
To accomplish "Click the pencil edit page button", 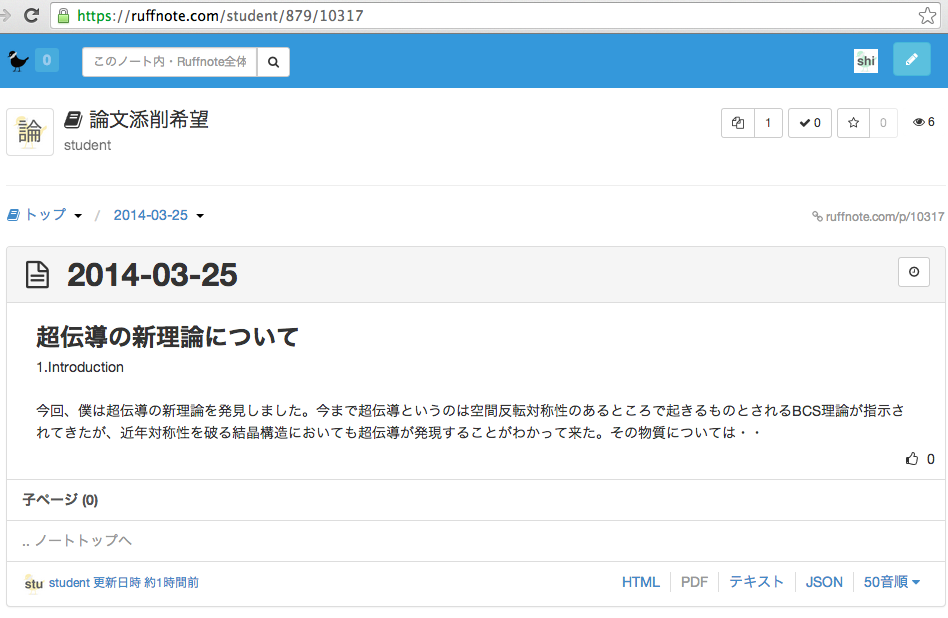I will tap(910, 60).
